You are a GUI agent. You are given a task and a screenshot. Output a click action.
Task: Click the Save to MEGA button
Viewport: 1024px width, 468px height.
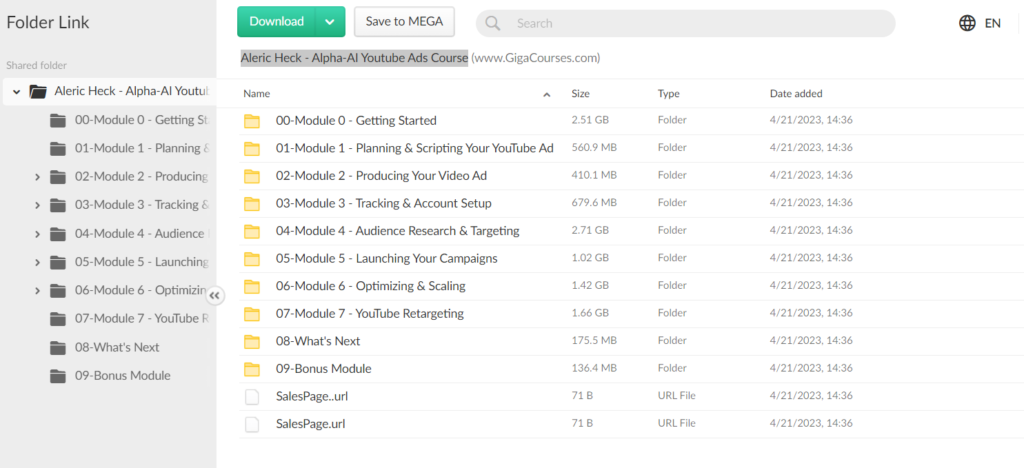click(404, 22)
